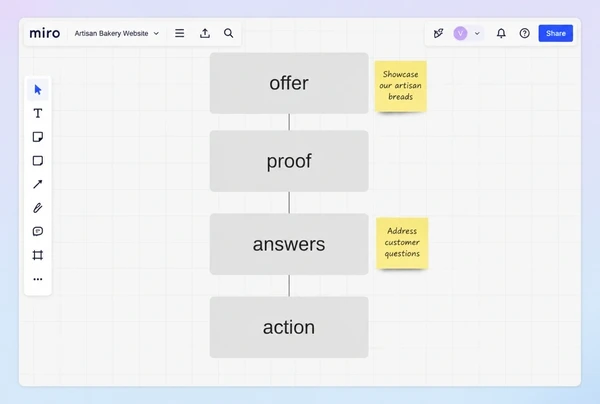This screenshot has width=600, height=404.
Task: Select the answers box
Action: pos(289,244)
